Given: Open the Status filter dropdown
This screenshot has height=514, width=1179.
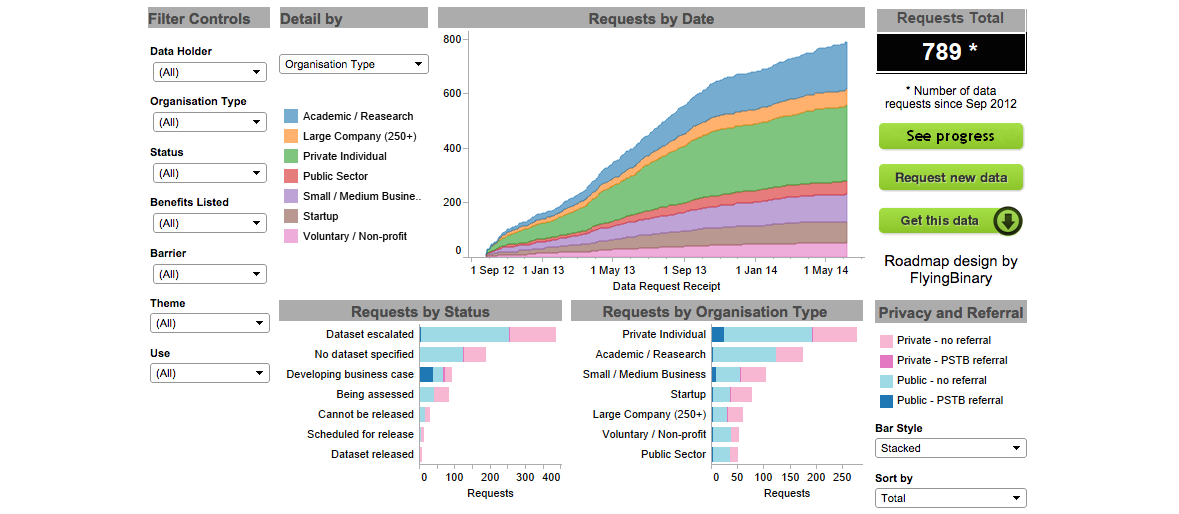Looking at the screenshot, I should (210, 173).
